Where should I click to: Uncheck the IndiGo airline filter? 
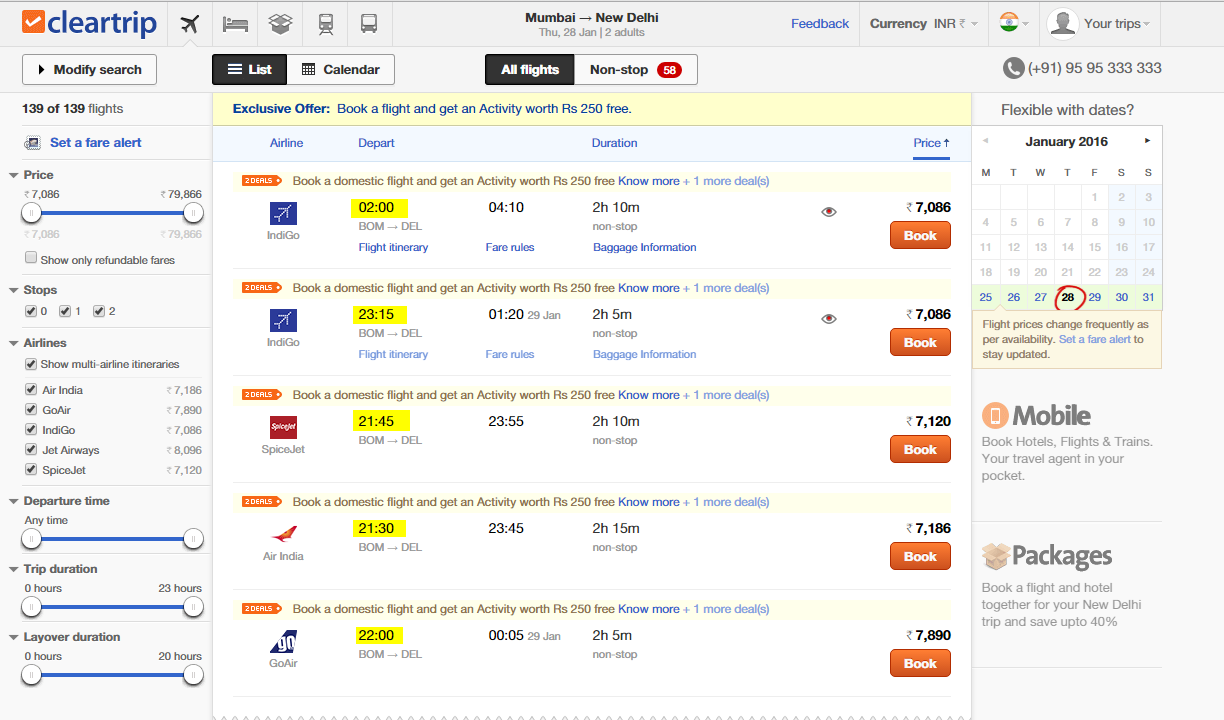31,430
